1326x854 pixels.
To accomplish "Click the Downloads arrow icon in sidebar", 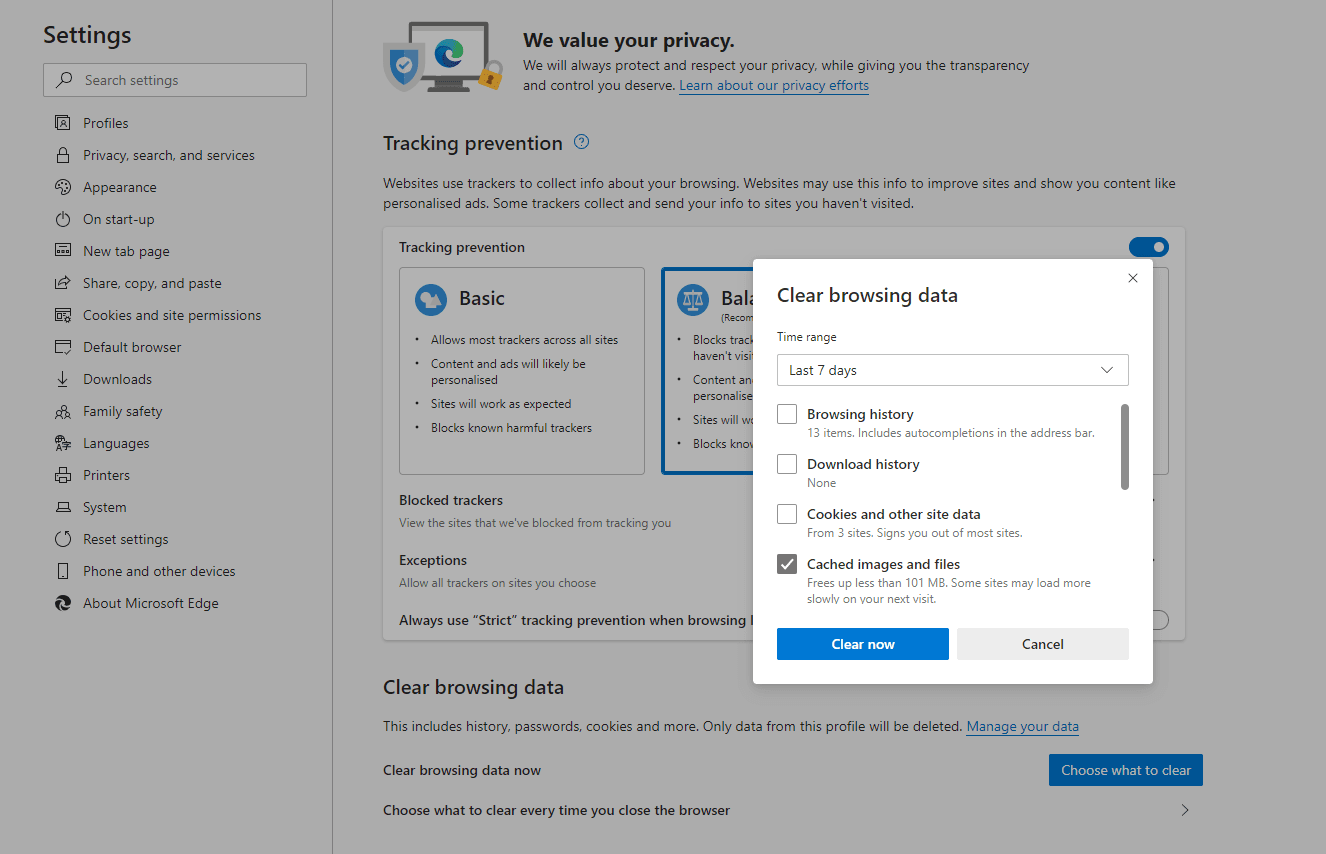I will (x=63, y=379).
